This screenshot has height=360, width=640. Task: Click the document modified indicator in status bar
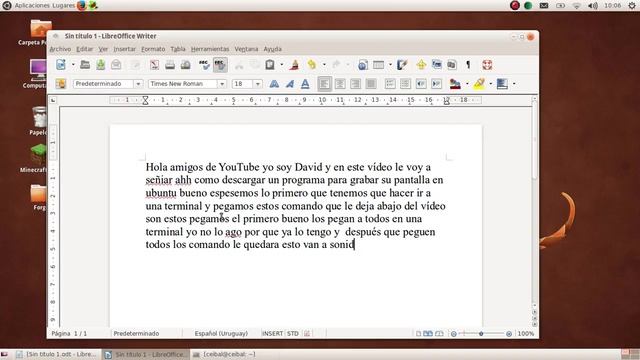(x=307, y=333)
